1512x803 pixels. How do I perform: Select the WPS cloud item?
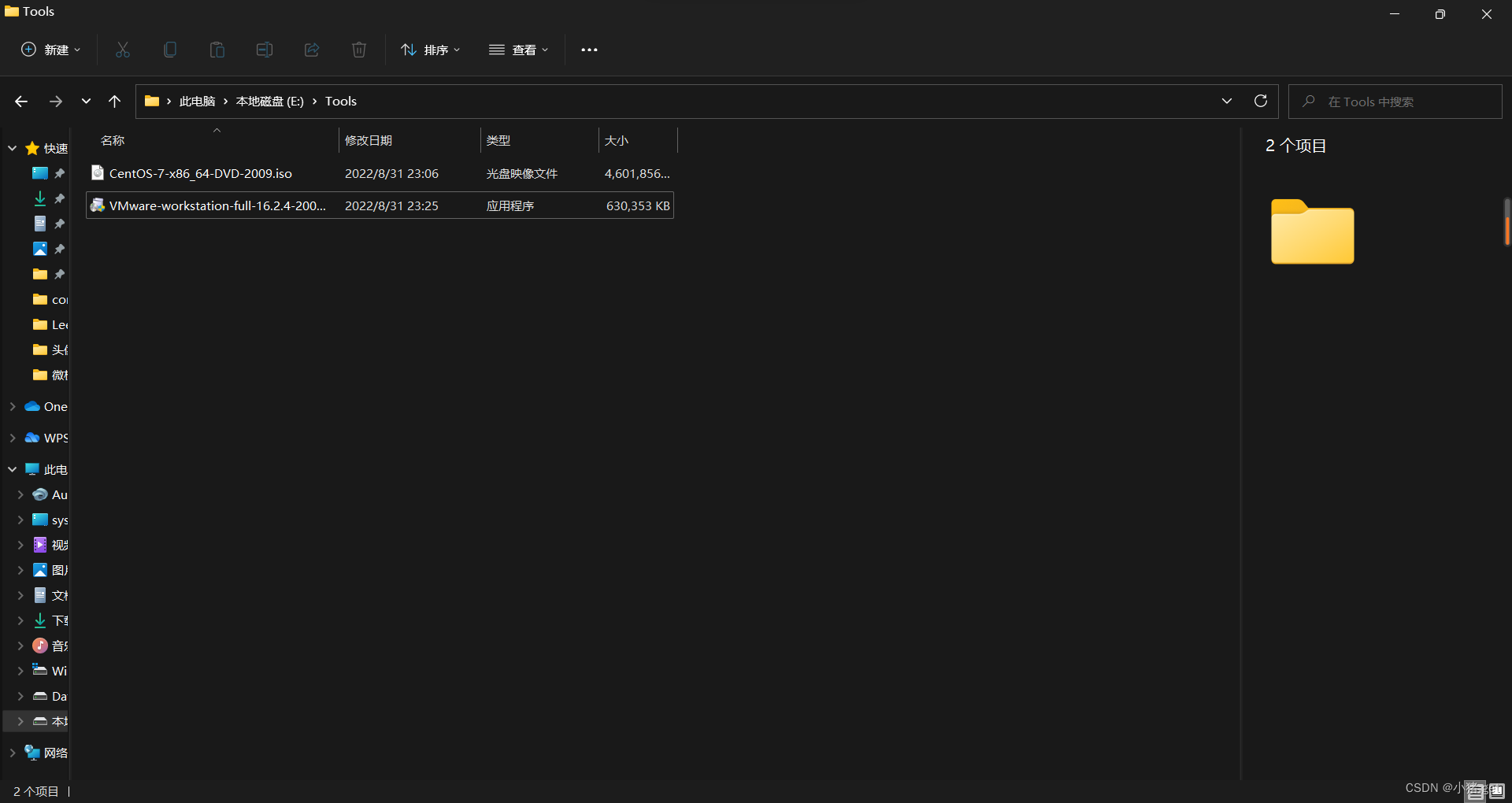click(46, 438)
